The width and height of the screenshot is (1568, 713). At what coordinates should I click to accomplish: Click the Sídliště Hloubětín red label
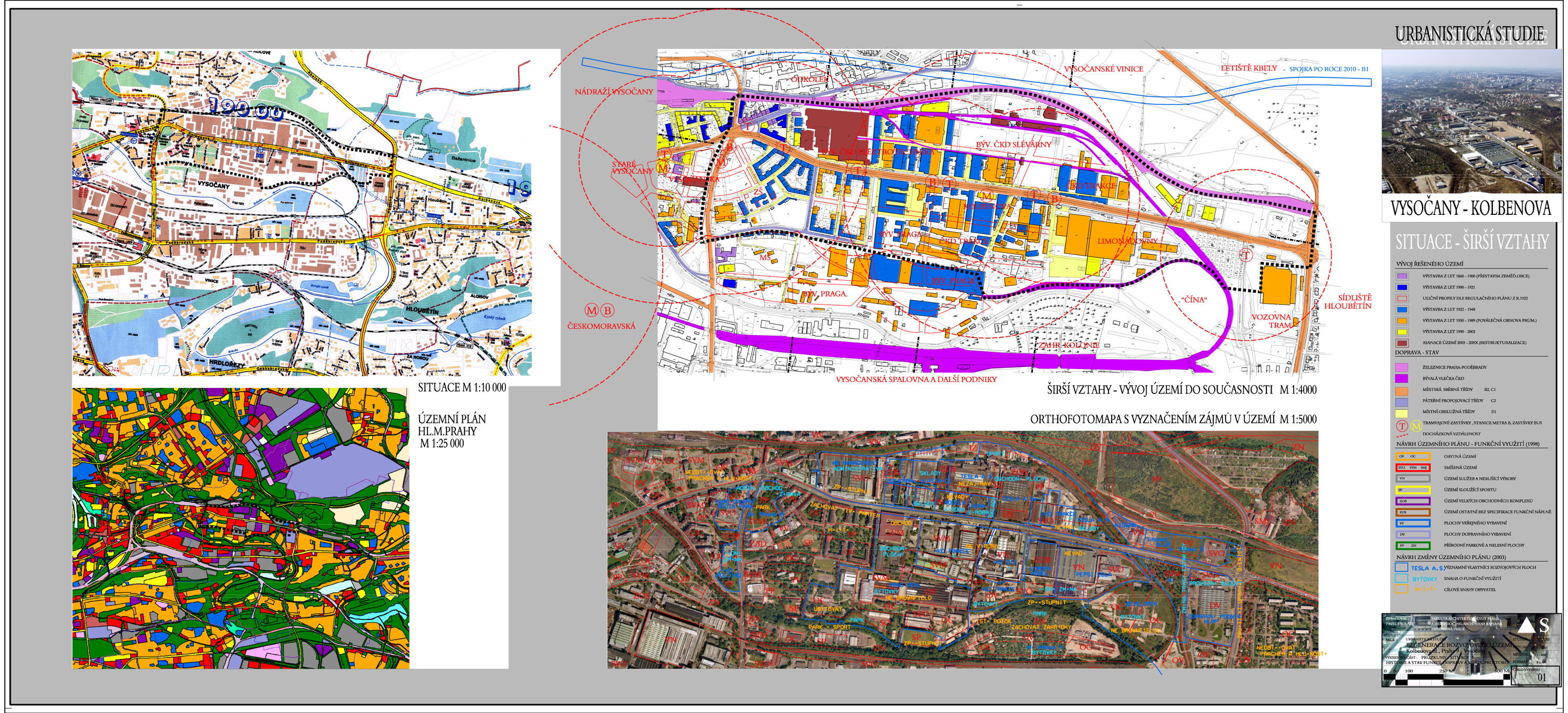point(1347,302)
